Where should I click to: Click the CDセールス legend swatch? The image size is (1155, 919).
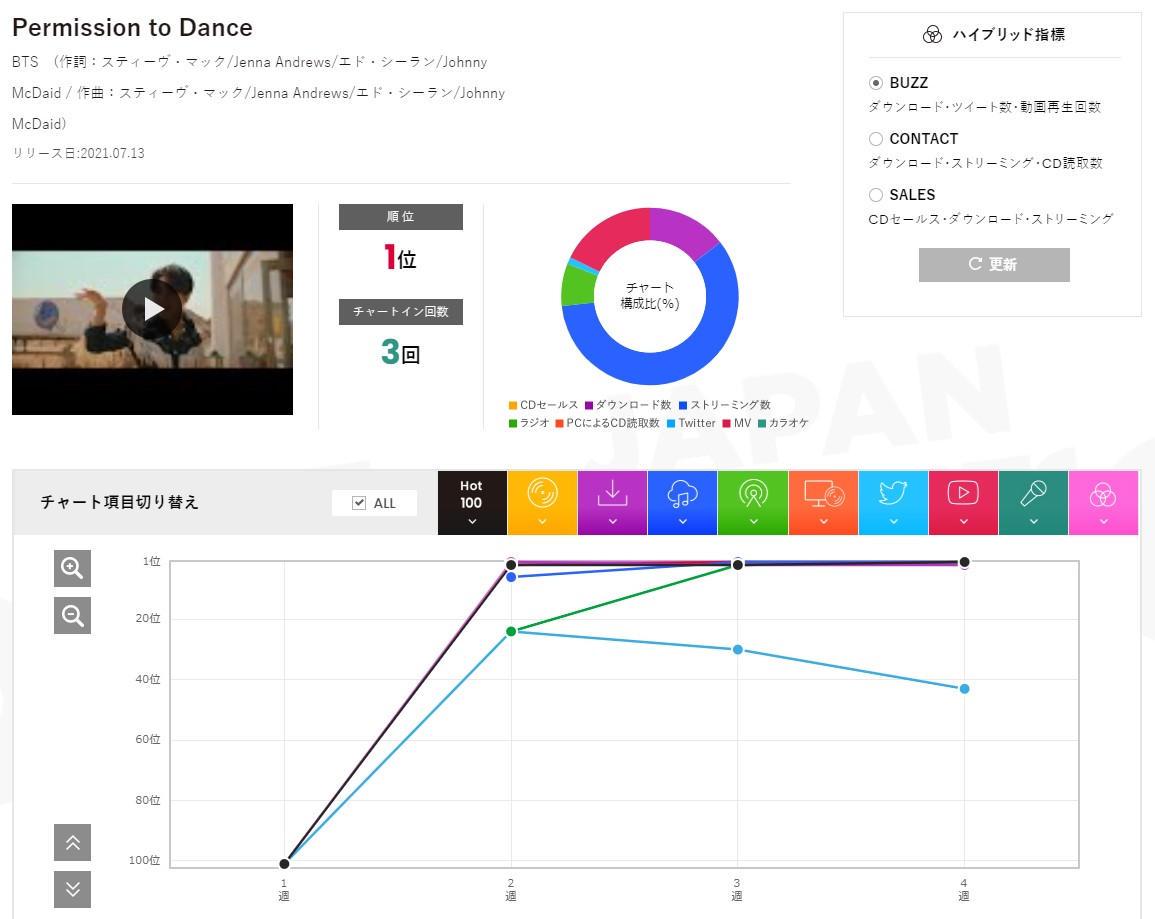(x=513, y=405)
